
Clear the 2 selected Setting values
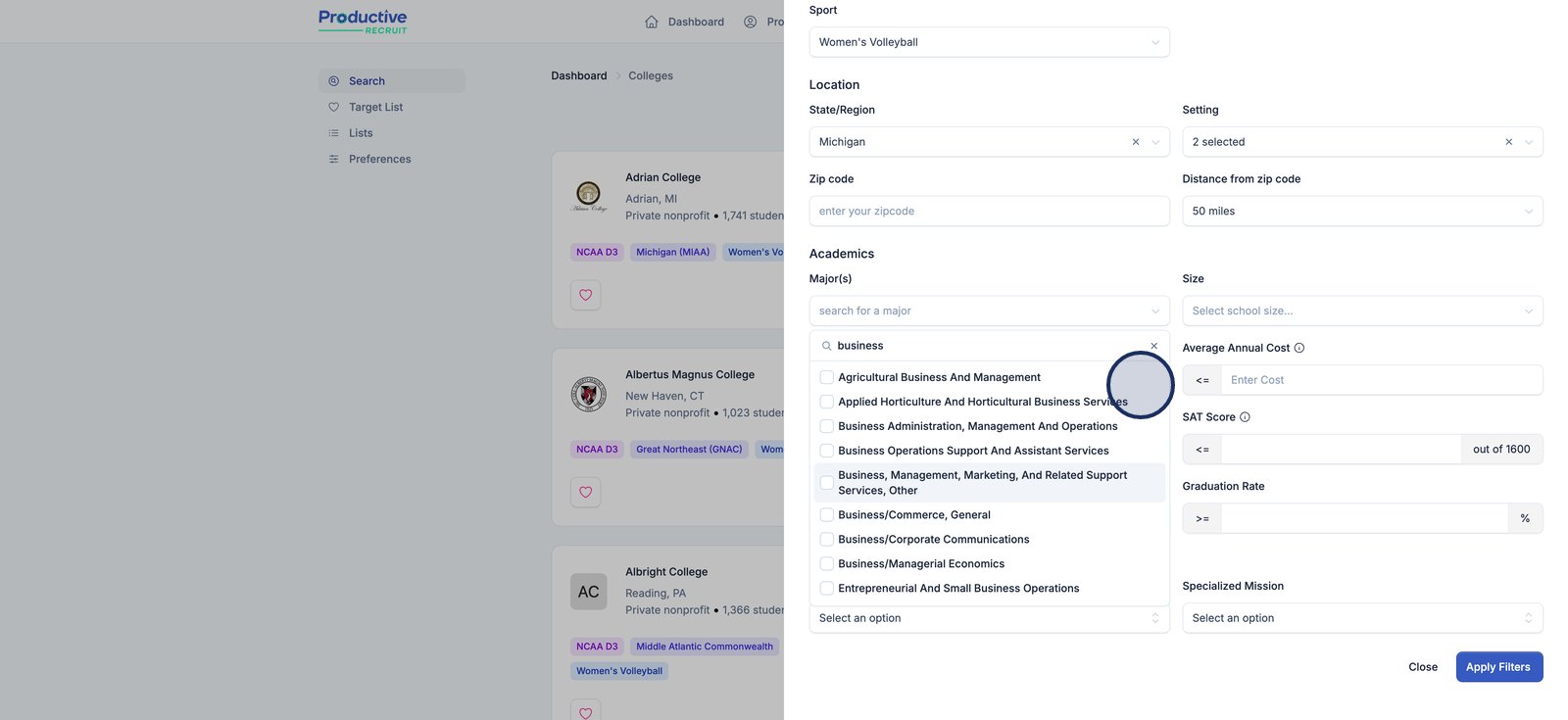point(1509,142)
